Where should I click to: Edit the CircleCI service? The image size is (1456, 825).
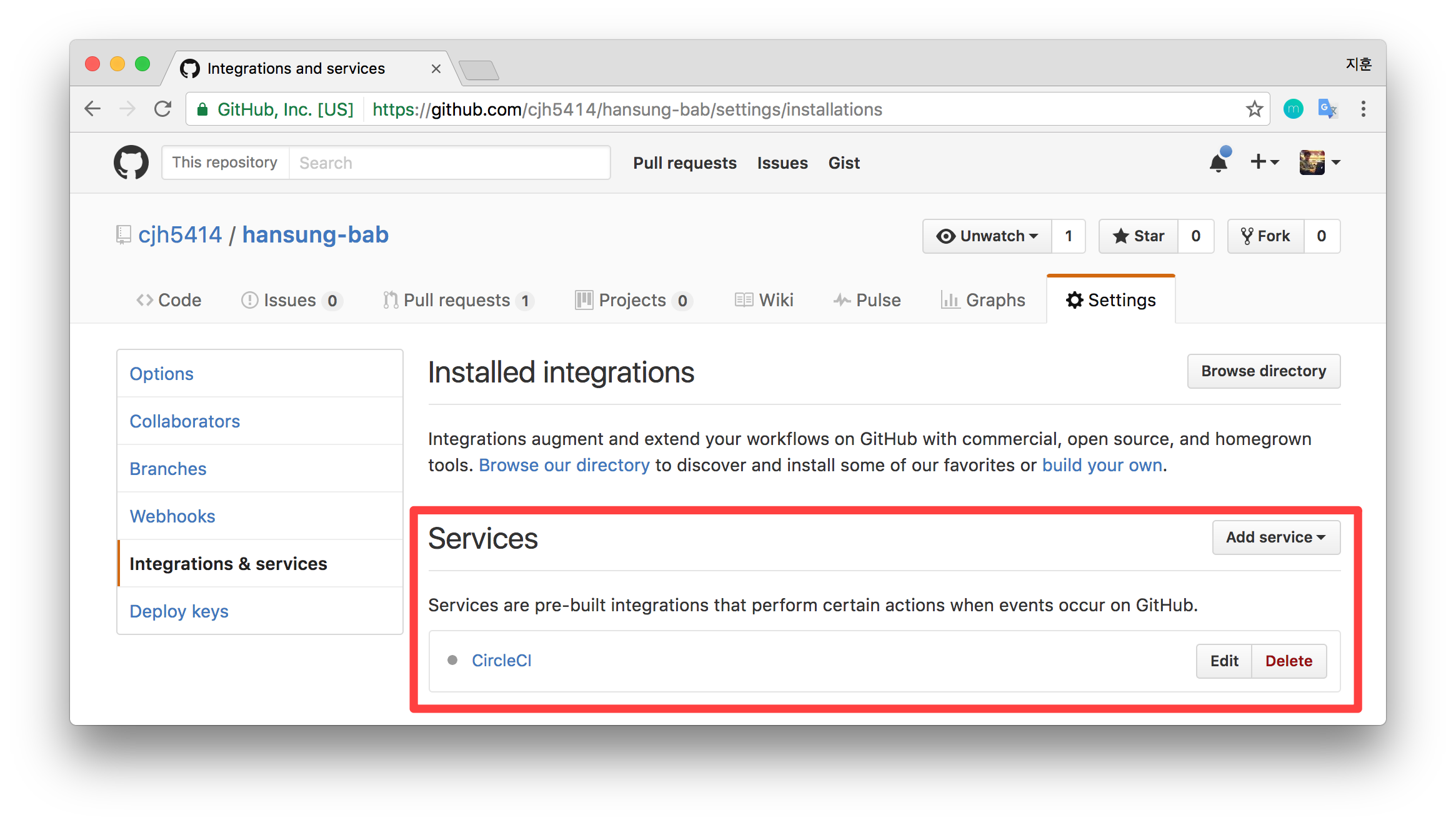[x=1224, y=661]
